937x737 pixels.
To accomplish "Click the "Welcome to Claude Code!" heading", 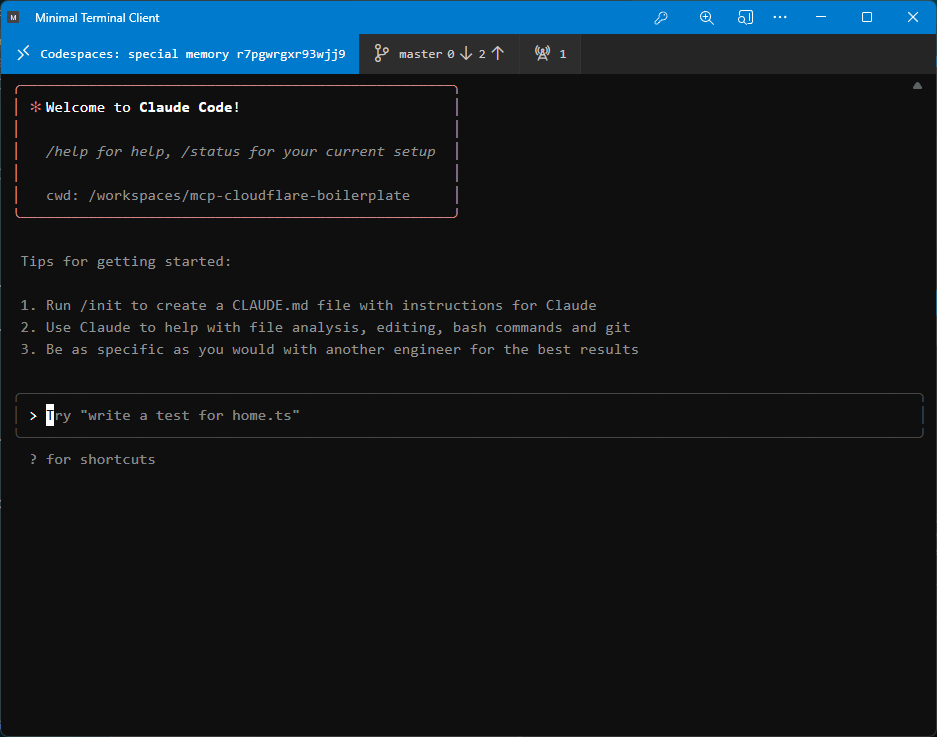I will point(142,108).
